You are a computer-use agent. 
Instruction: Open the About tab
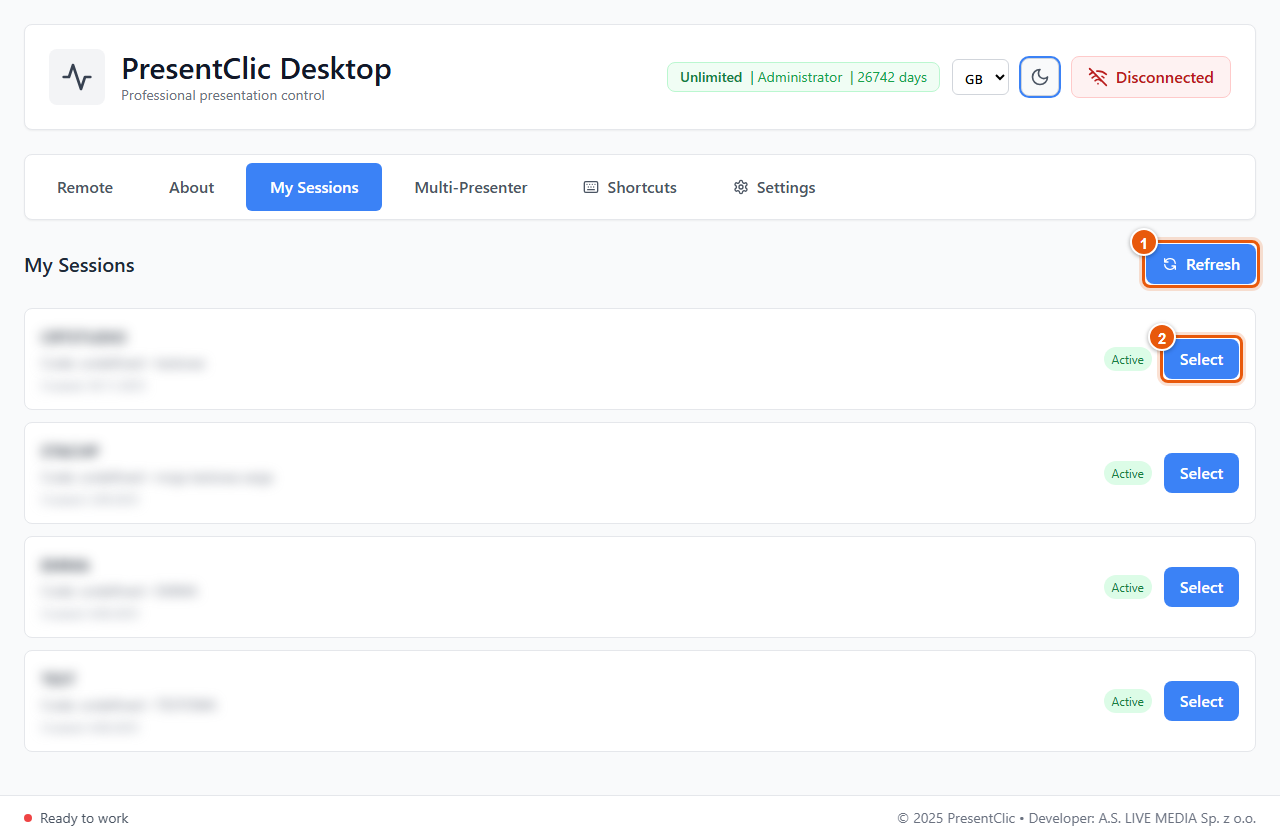[192, 187]
